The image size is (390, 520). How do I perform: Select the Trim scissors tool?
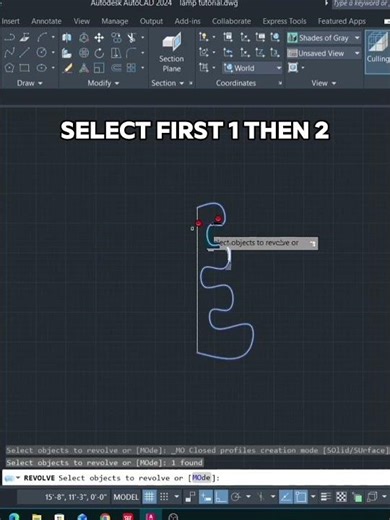click(x=132, y=37)
